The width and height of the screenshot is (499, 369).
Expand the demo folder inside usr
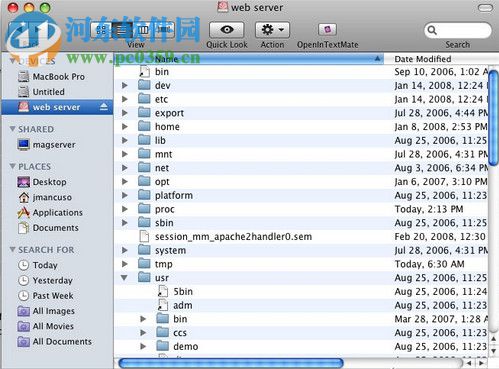point(143,346)
